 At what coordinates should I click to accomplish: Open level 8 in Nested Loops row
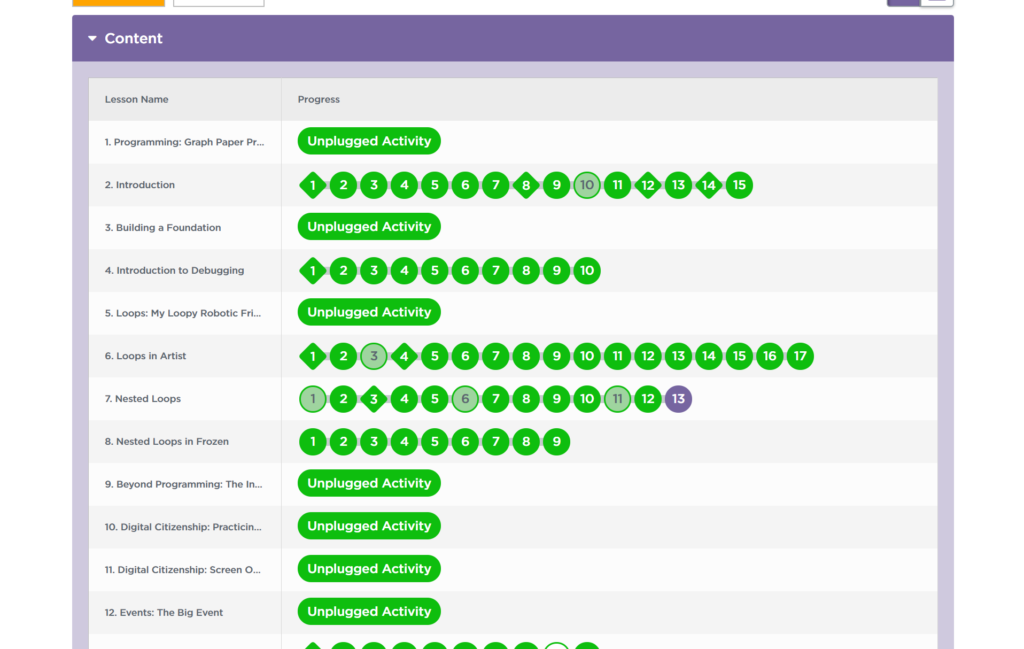point(526,399)
